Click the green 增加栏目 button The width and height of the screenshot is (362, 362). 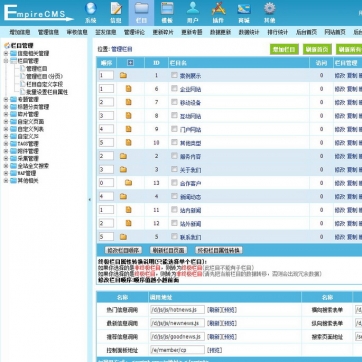(284, 49)
